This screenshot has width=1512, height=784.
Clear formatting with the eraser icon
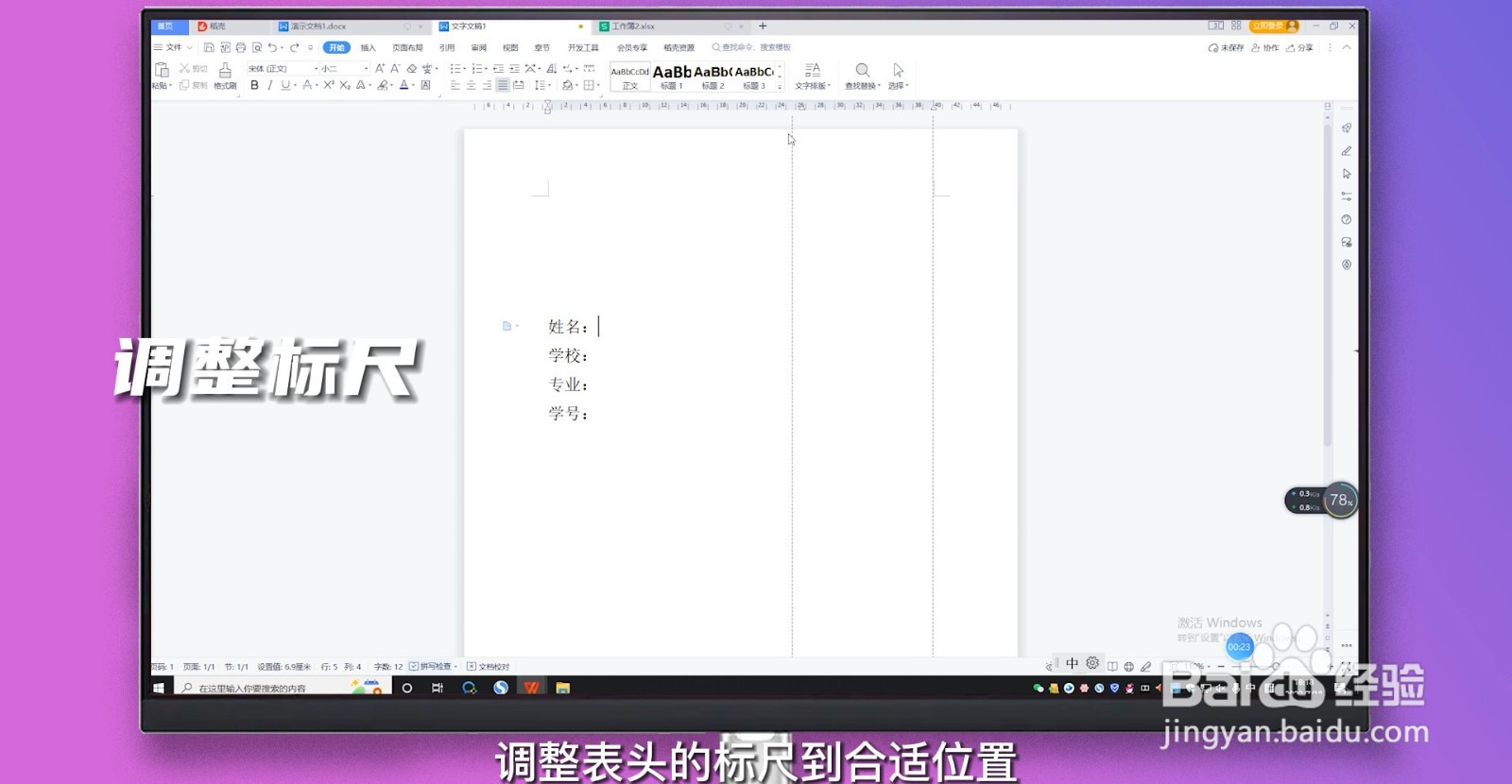tap(411, 68)
